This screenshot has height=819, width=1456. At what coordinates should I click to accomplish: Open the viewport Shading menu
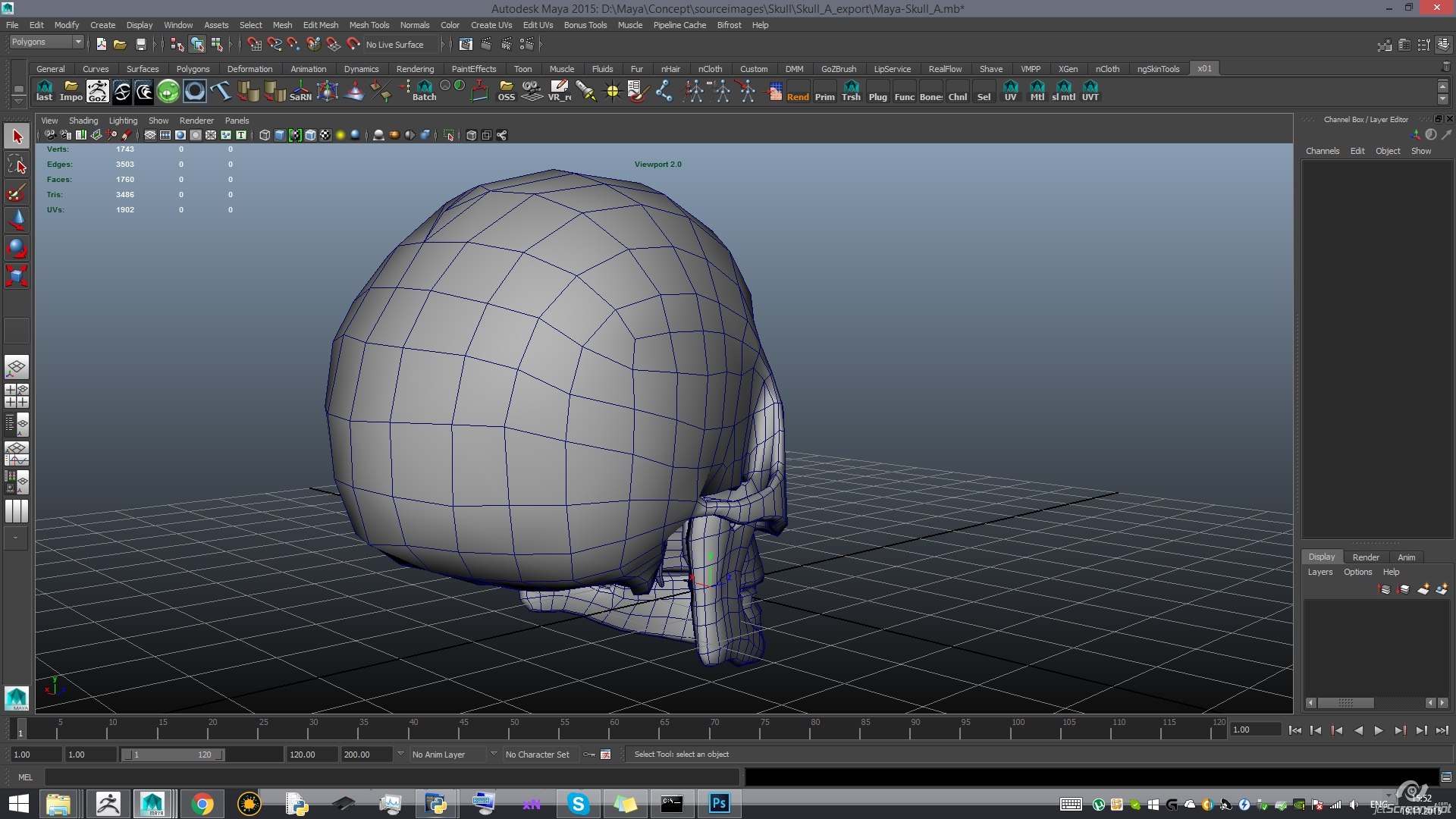(x=83, y=121)
